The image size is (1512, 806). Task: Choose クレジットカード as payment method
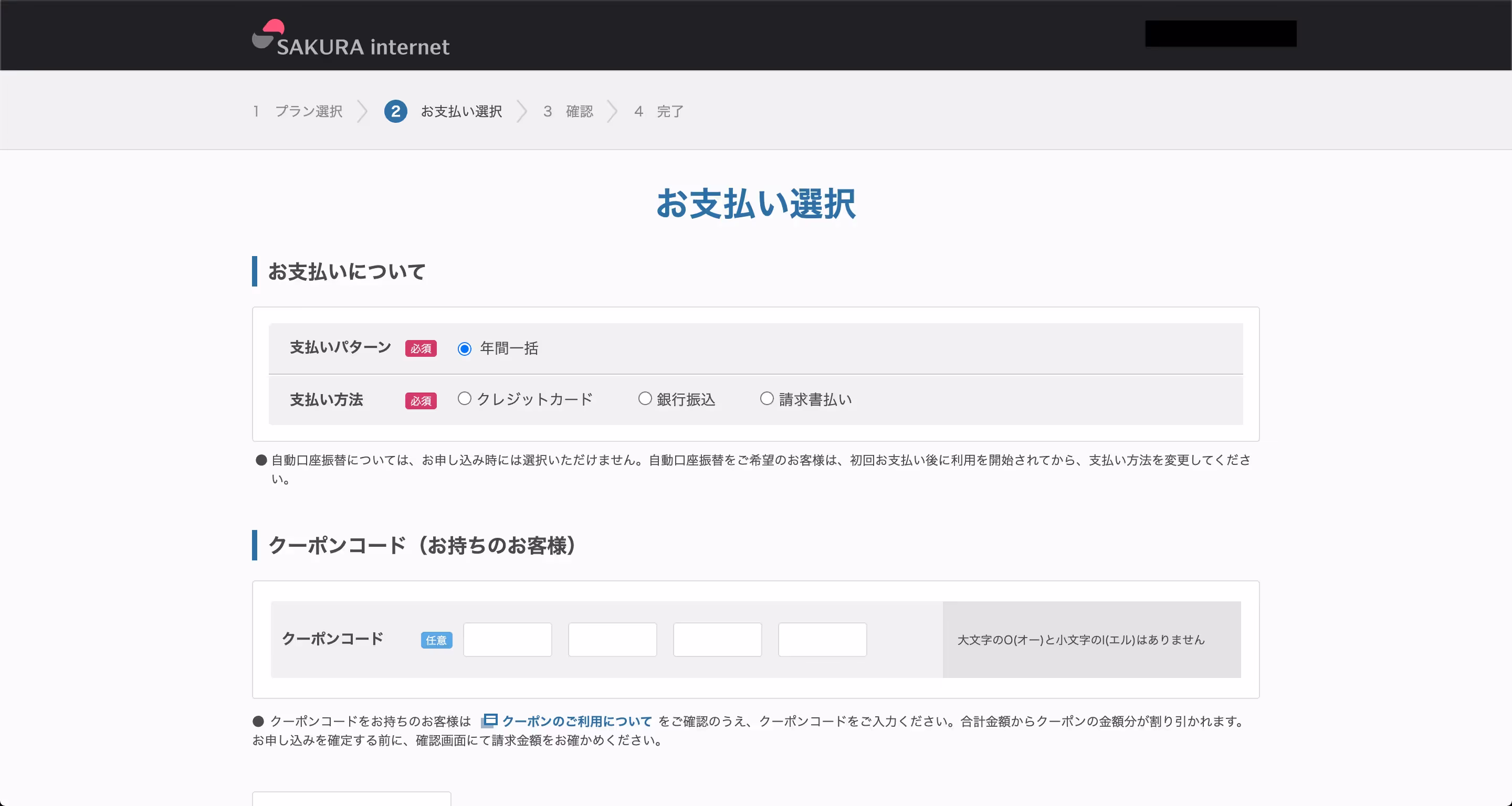point(464,399)
